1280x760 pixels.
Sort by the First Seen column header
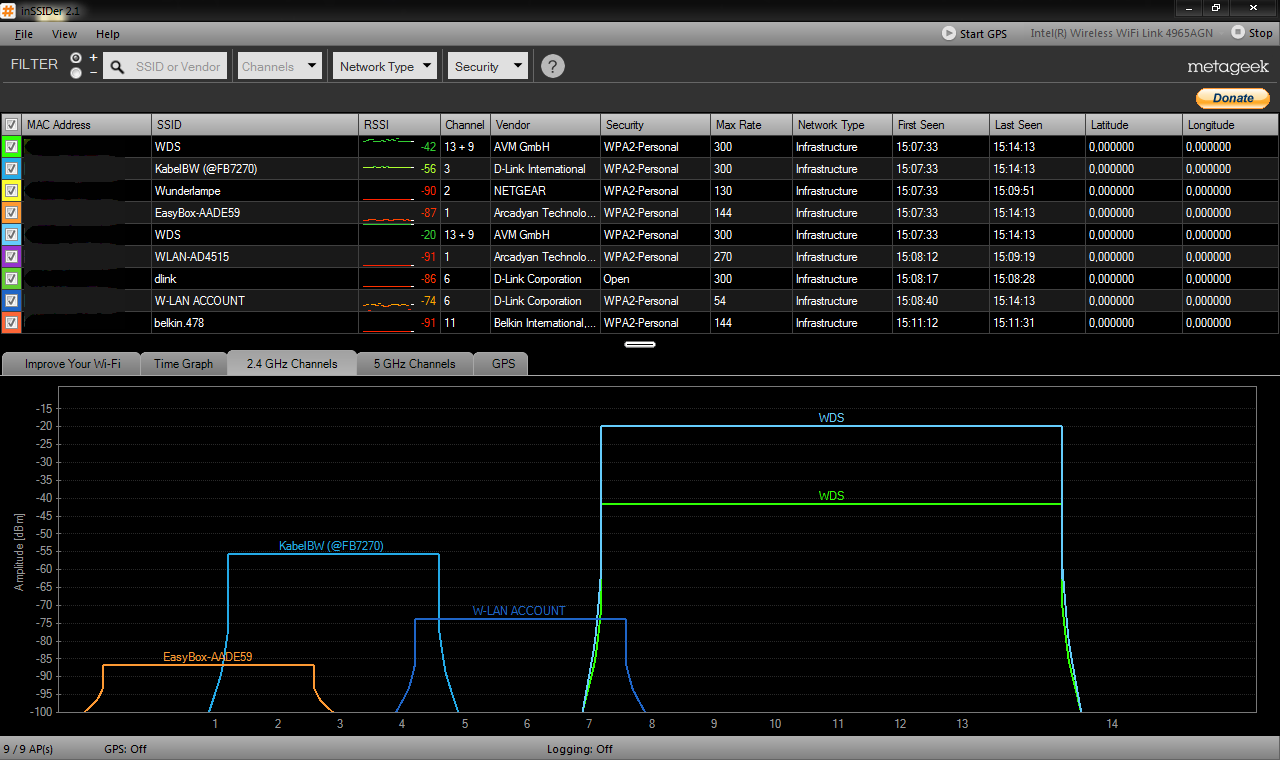[940, 125]
